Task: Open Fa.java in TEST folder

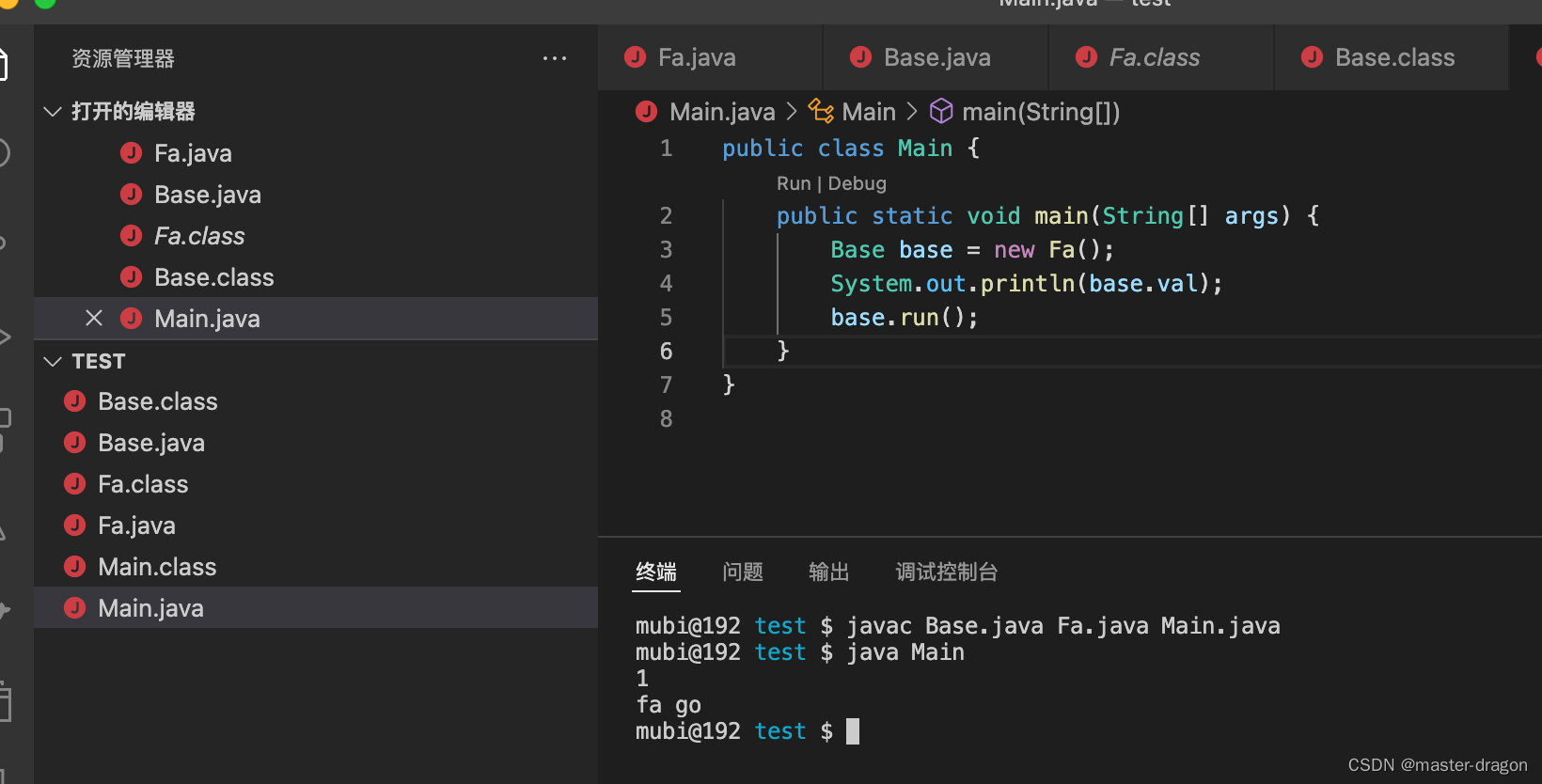Action: click(316, 525)
